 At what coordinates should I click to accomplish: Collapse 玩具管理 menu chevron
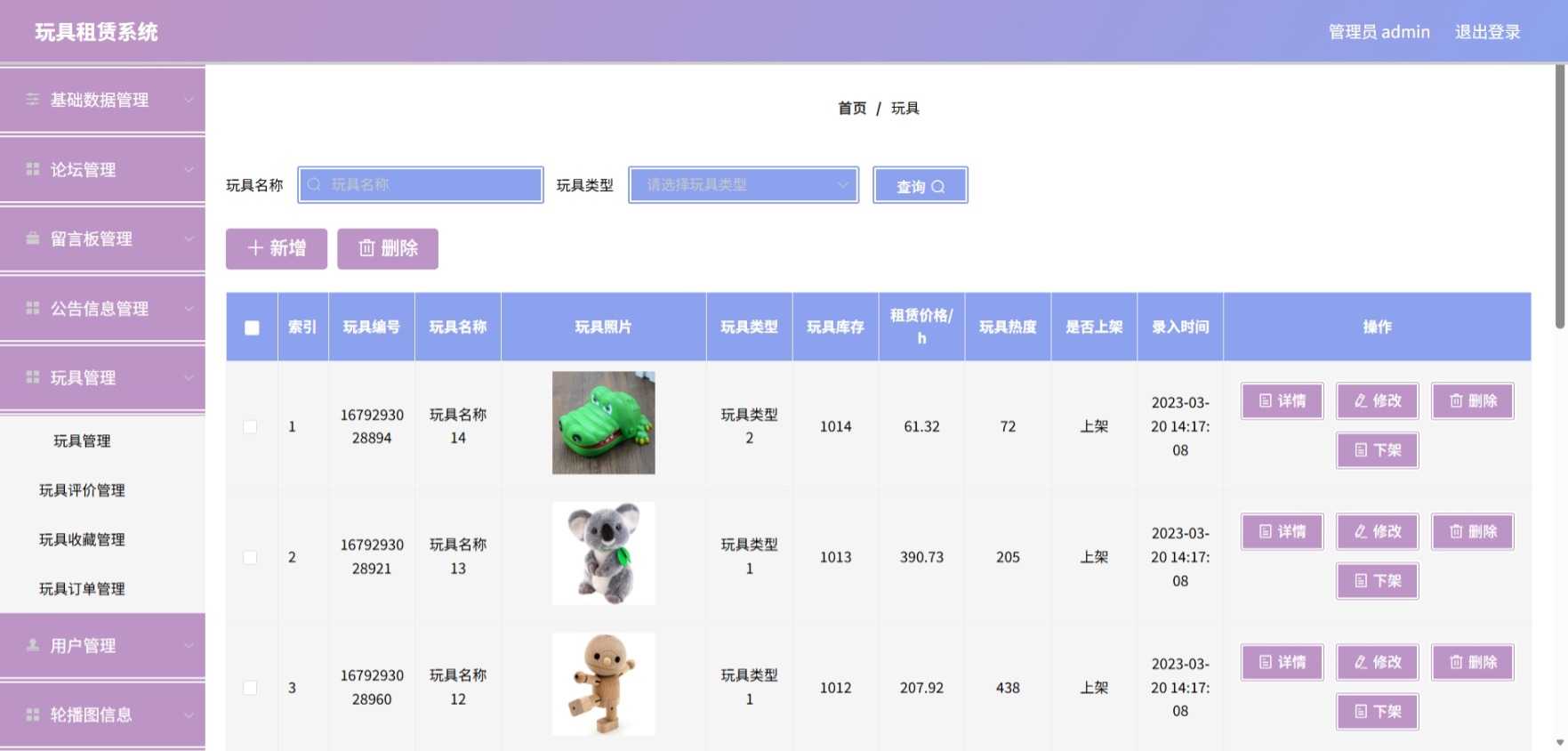click(x=189, y=377)
